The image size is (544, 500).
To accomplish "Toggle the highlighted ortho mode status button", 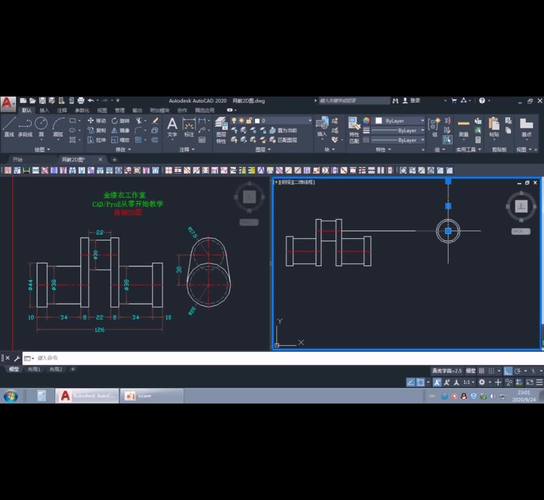I will (x=508, y=371).
